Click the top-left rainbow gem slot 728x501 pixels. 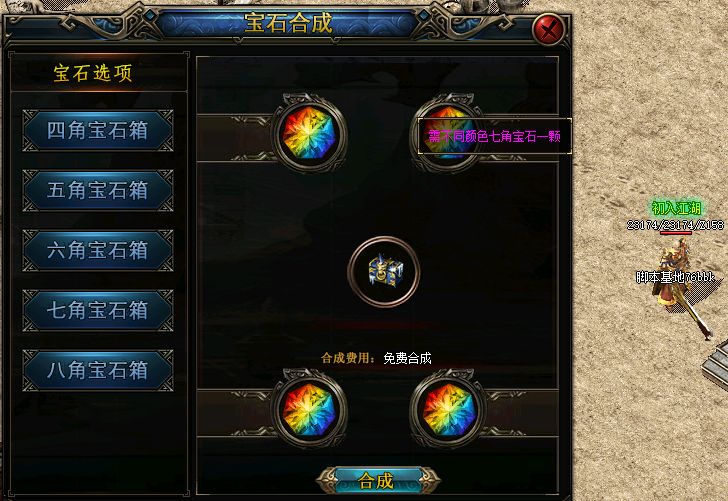309,133
